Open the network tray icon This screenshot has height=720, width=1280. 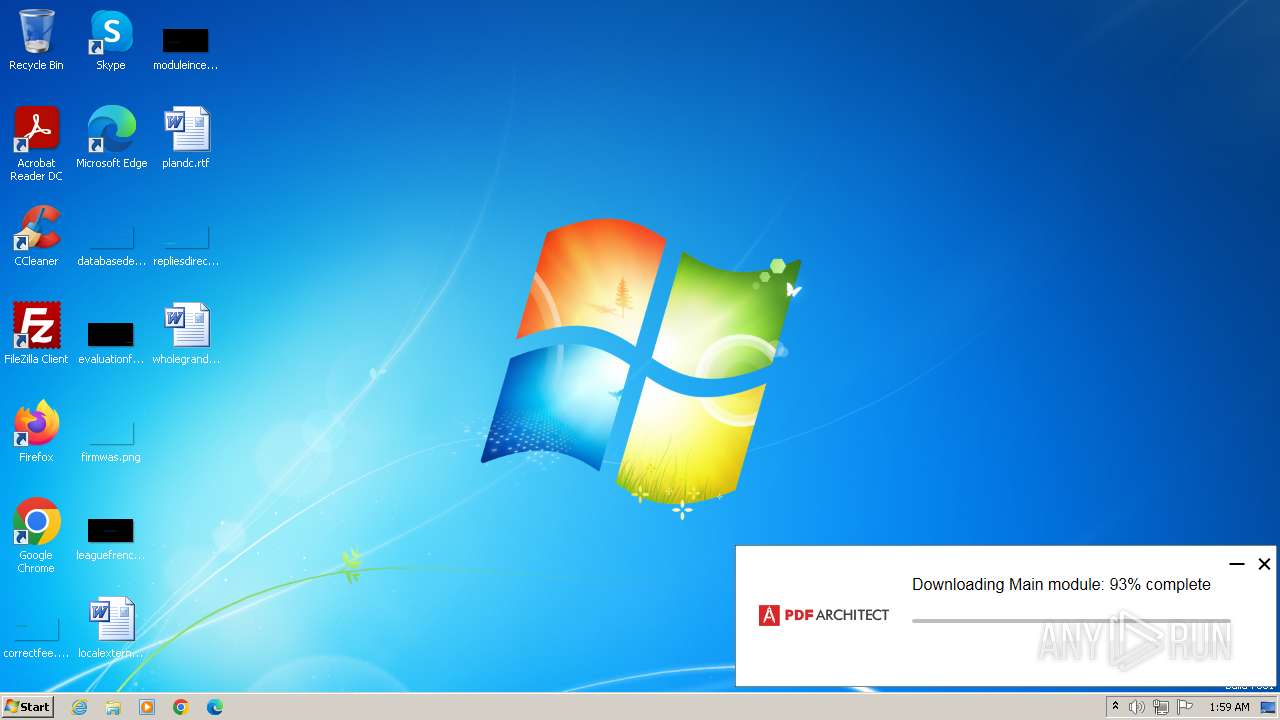pos(1161,707)
